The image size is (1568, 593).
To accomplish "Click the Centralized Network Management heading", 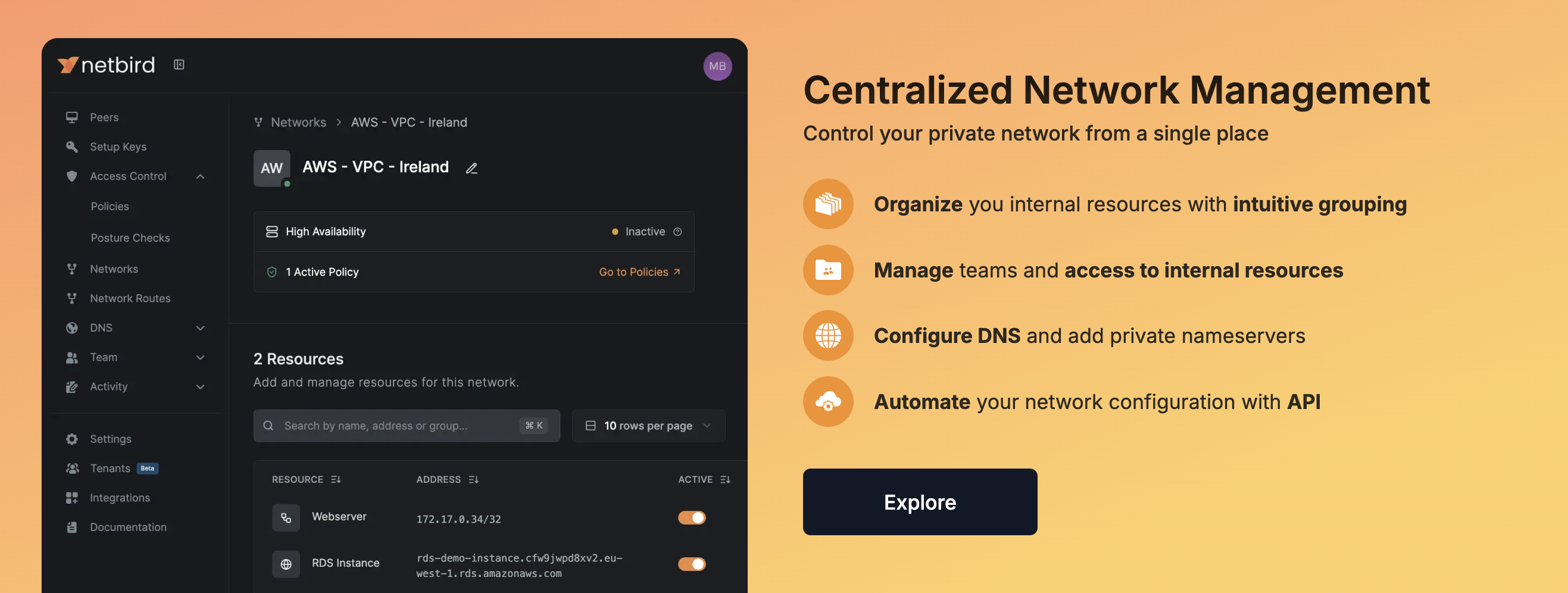I will (x=1116, y=90).
